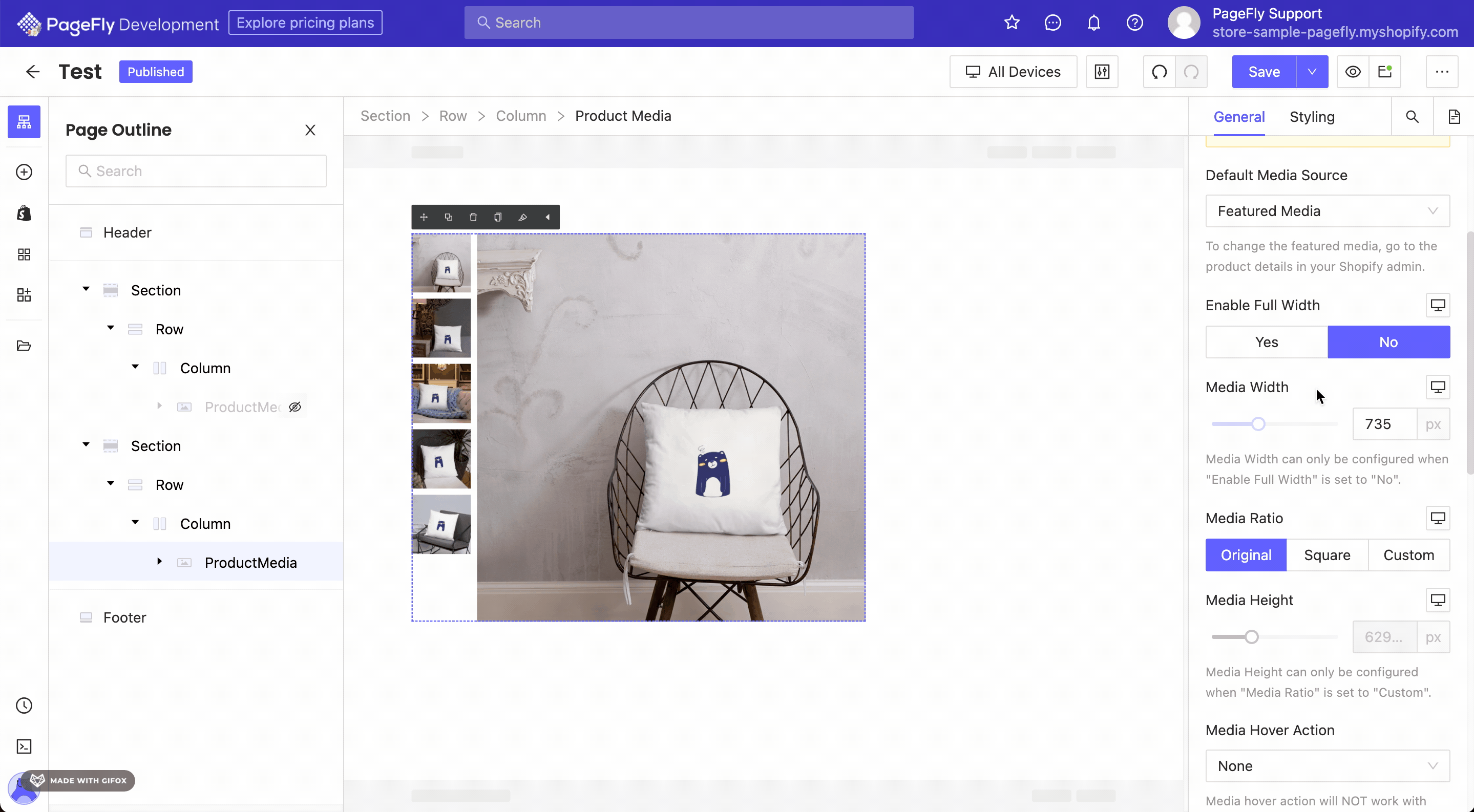
Task: Collapse the first Row in outline
Action: click(111, 328)
